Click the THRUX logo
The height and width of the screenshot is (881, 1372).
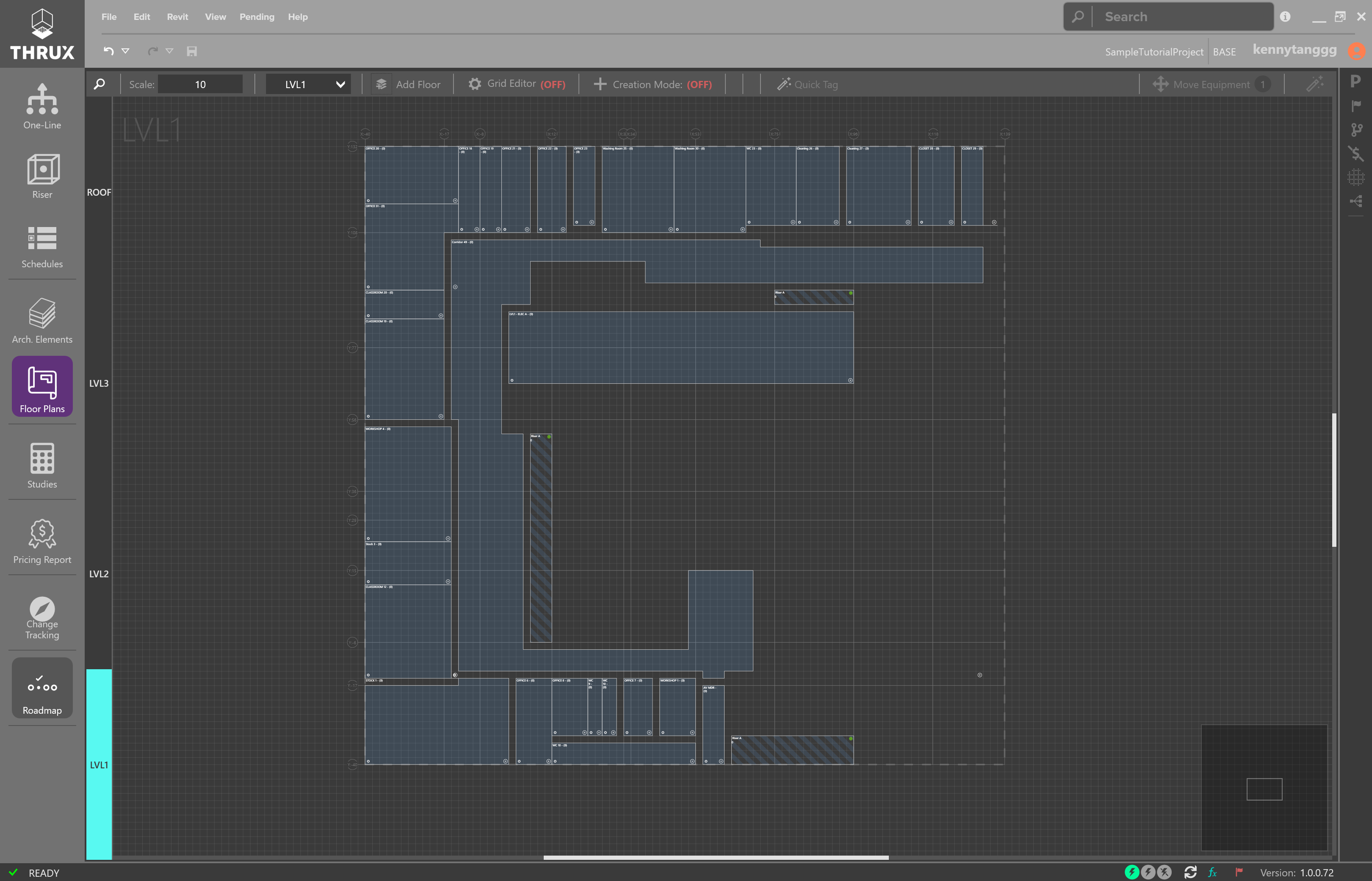tap(42, 34)
